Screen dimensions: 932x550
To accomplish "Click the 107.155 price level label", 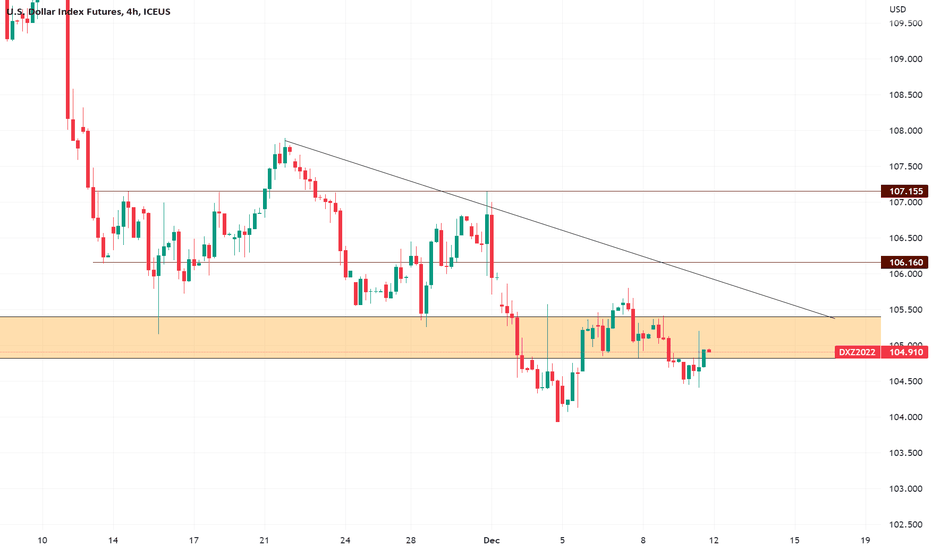I will [x=904, y=191].
